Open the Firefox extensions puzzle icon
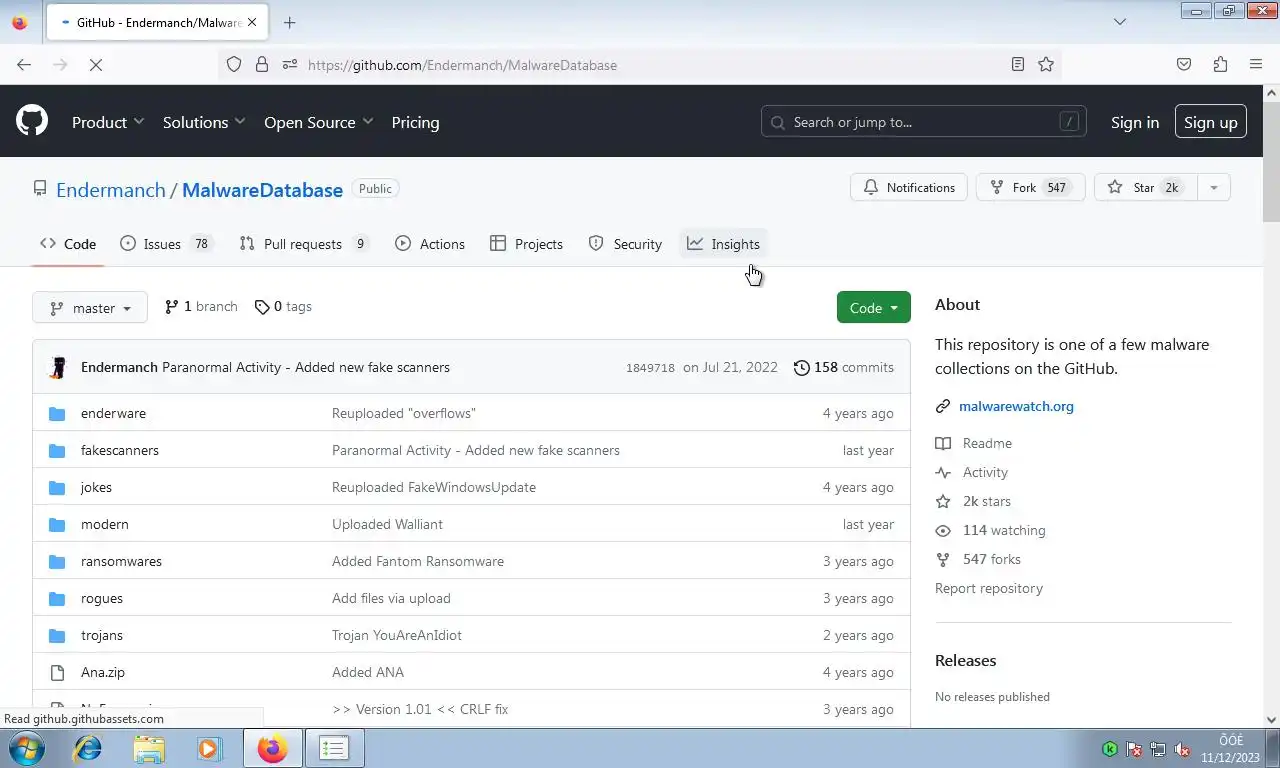Image resolution: width=1280 pixels, height=768 pixels. (1220, 64)
